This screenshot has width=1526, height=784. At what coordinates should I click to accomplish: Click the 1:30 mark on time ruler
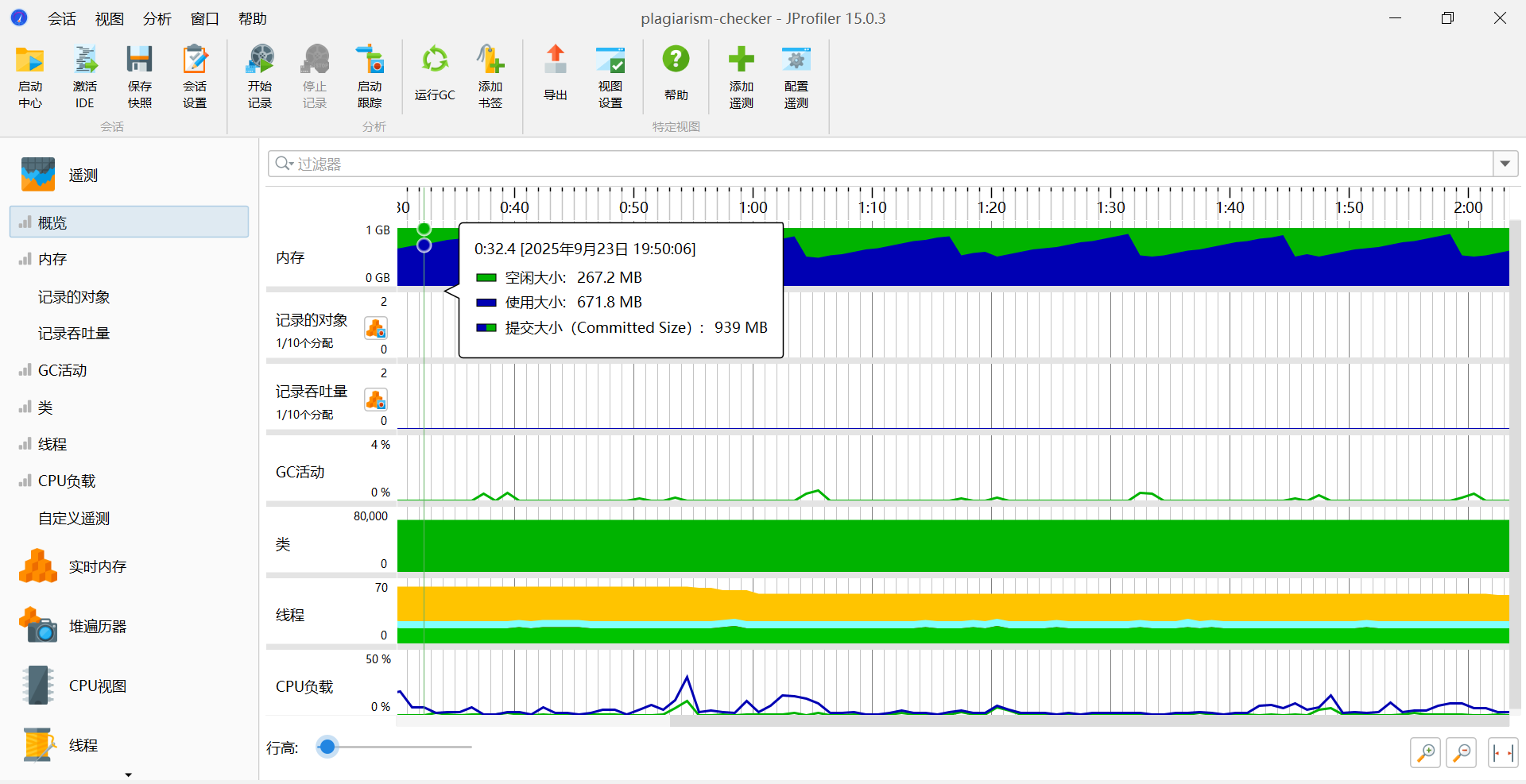(1110, 207)
